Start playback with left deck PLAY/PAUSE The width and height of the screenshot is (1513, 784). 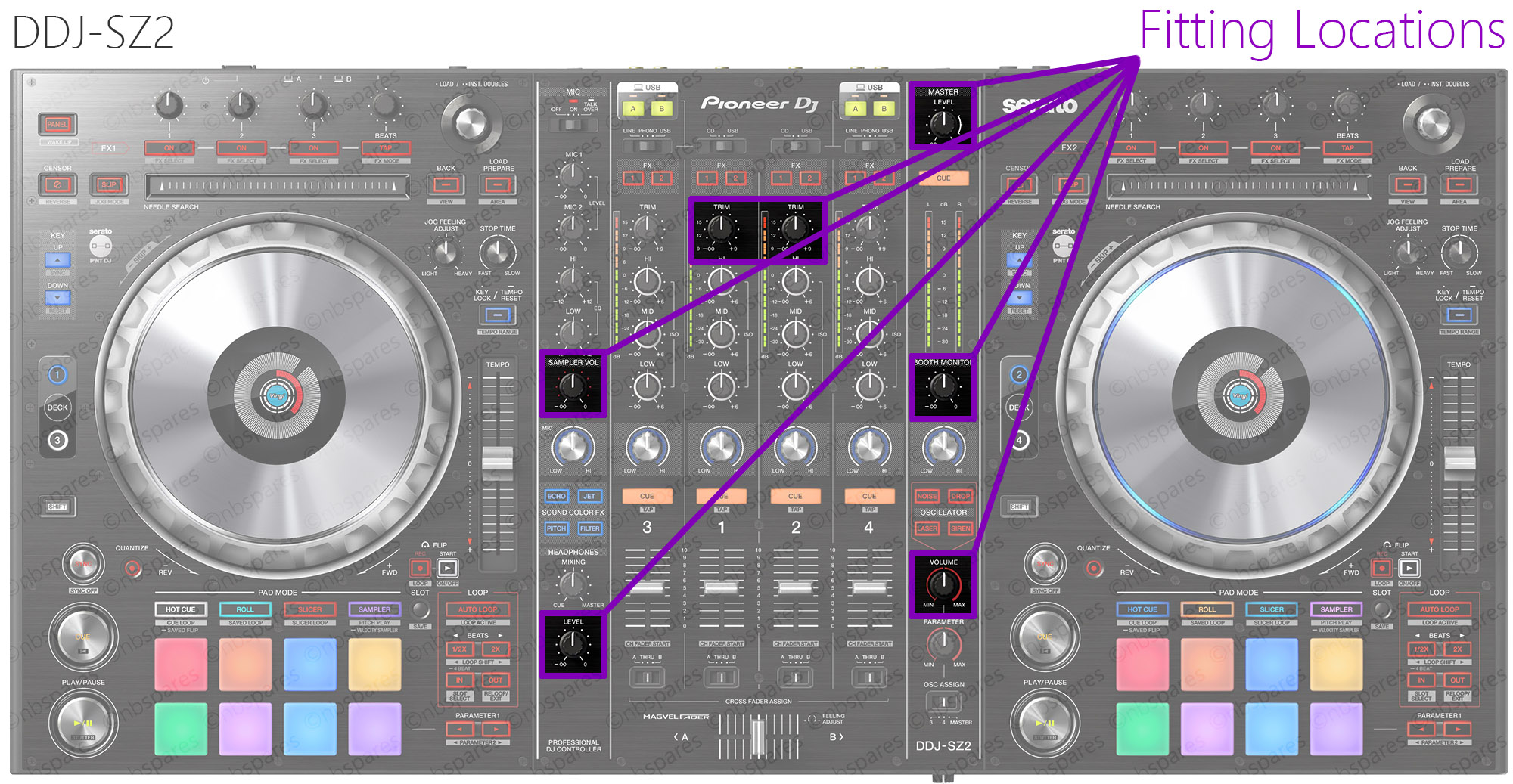(83, 722)
